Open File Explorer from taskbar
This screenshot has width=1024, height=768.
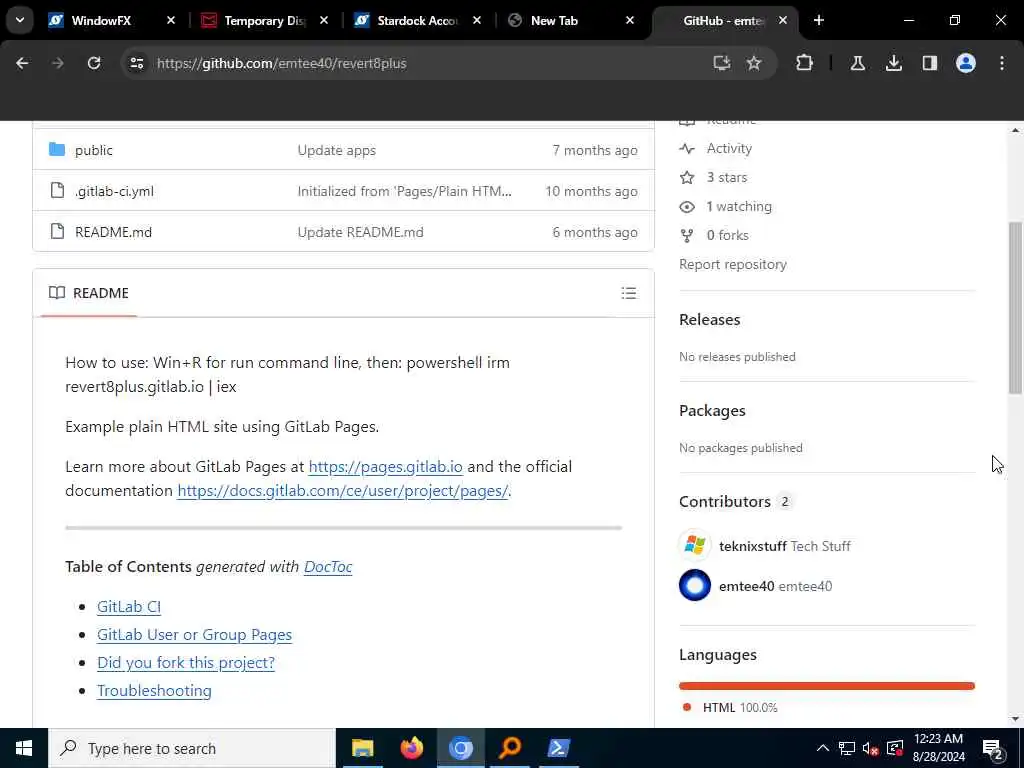pos(362,748)
